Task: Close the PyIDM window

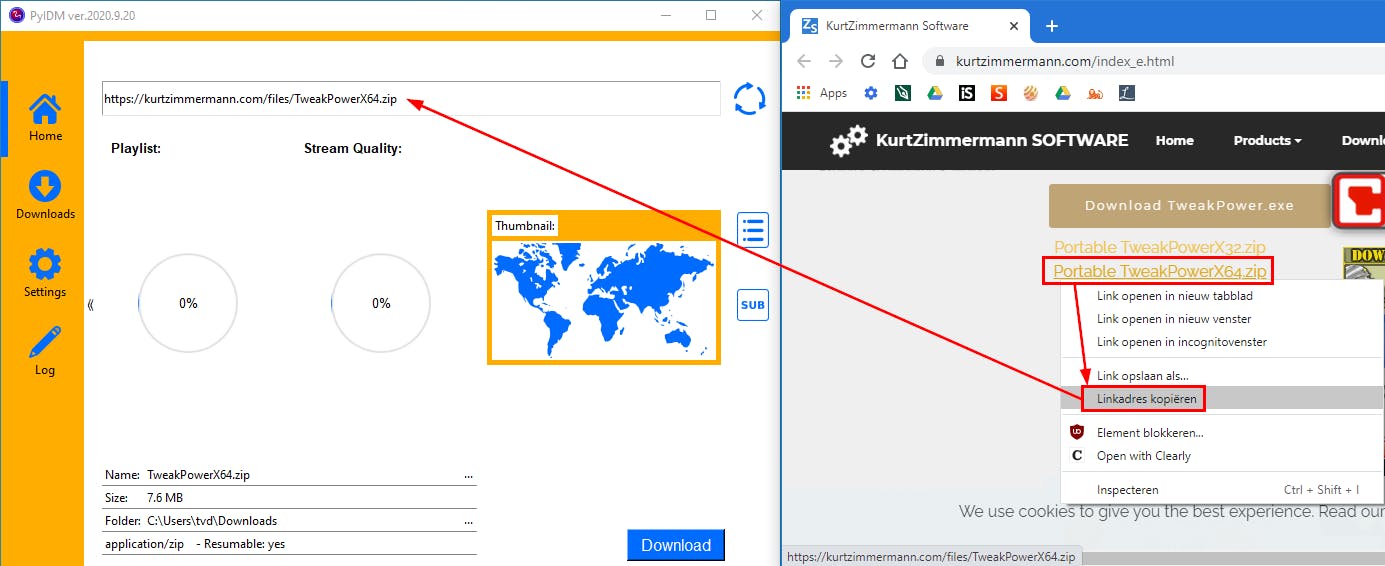Action: click(757, 15)
